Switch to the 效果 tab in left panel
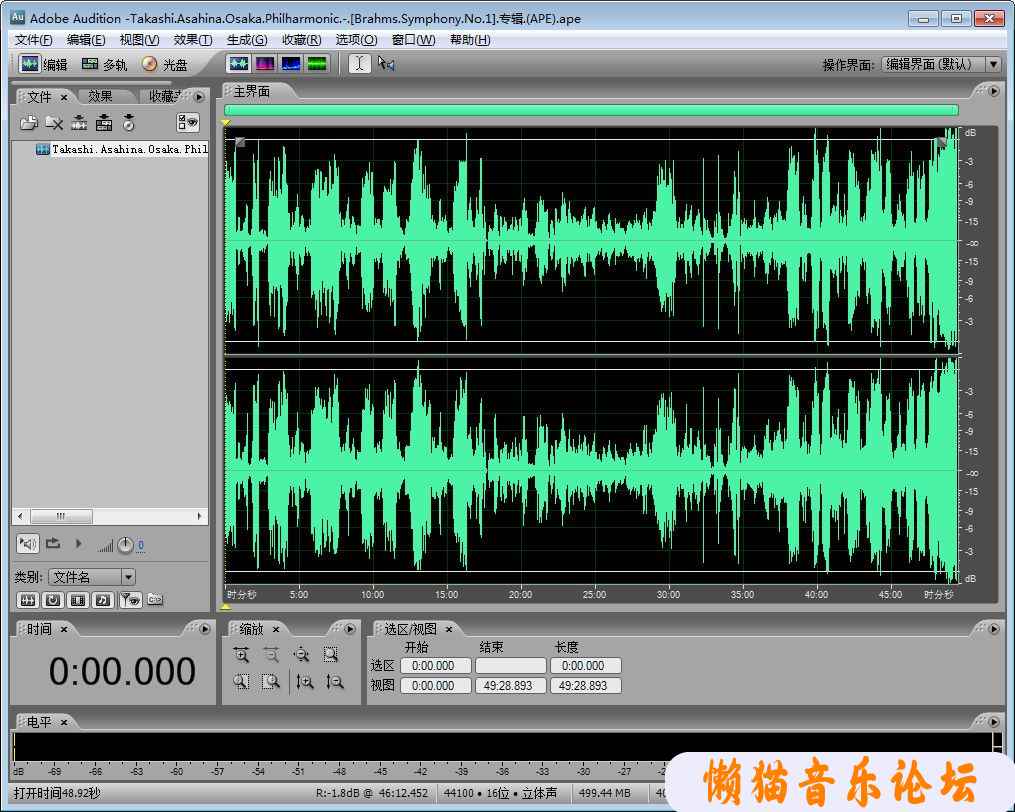This screenshot has width=1015, height=812. point(100,96)
